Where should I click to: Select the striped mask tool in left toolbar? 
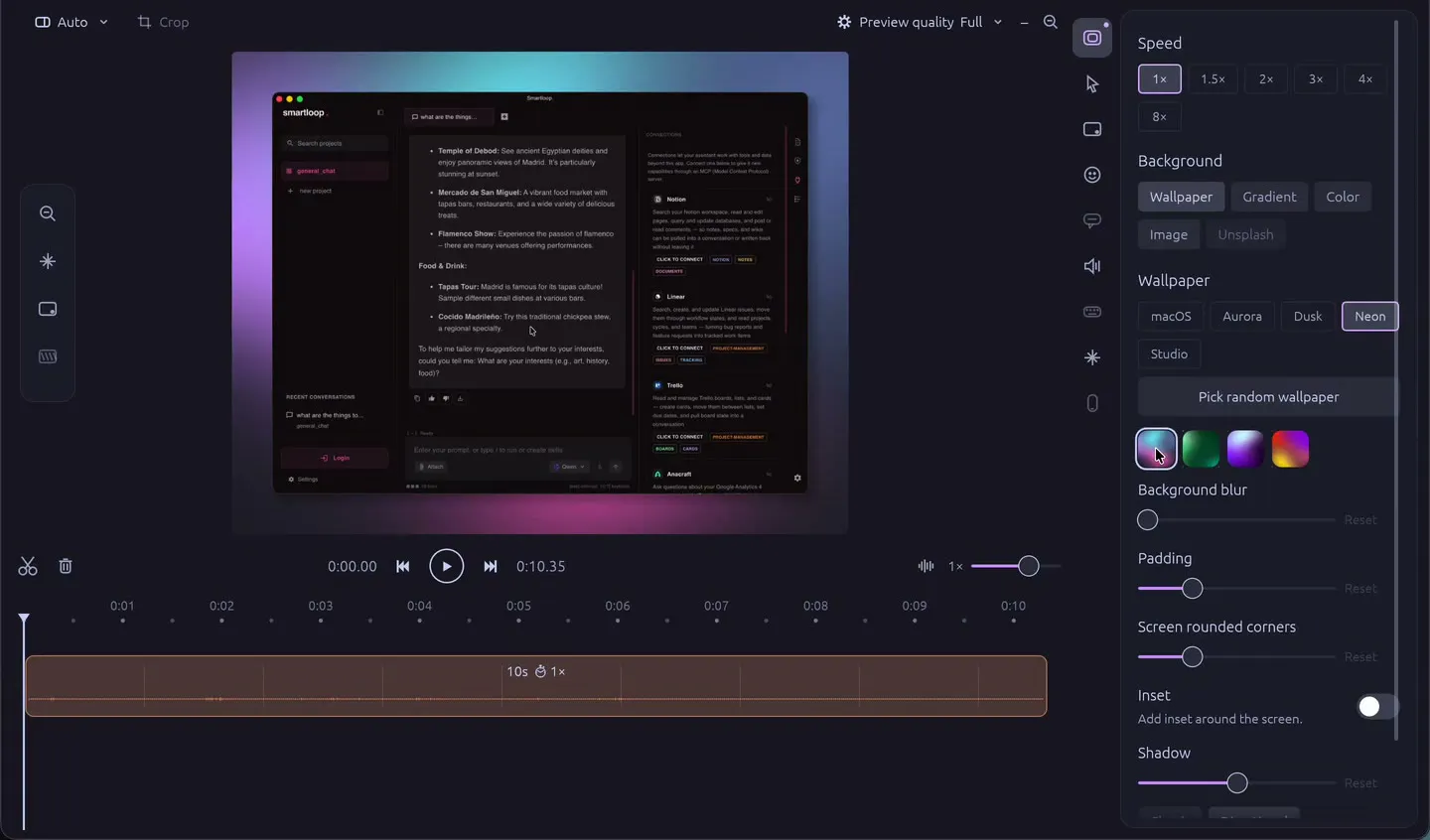coord(48,356)
